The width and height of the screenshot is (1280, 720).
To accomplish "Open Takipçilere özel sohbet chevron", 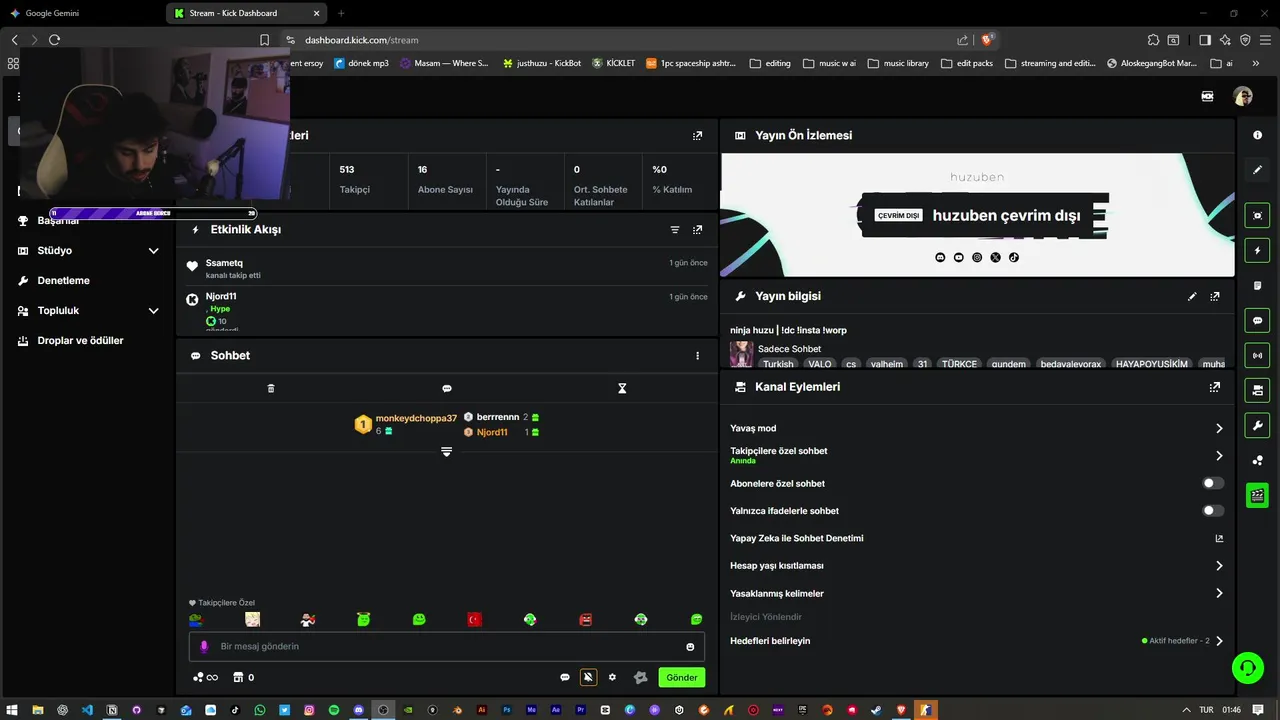I will 1219,455.
